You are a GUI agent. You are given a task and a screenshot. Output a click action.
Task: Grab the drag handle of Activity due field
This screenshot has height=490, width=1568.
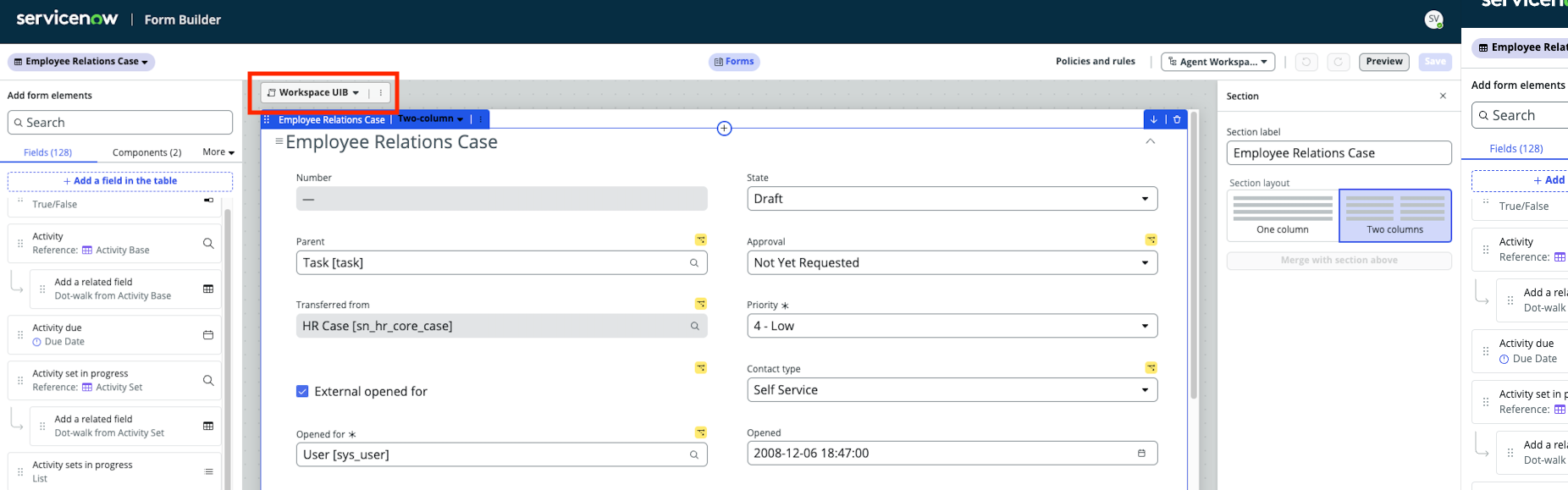click(20, 335)
